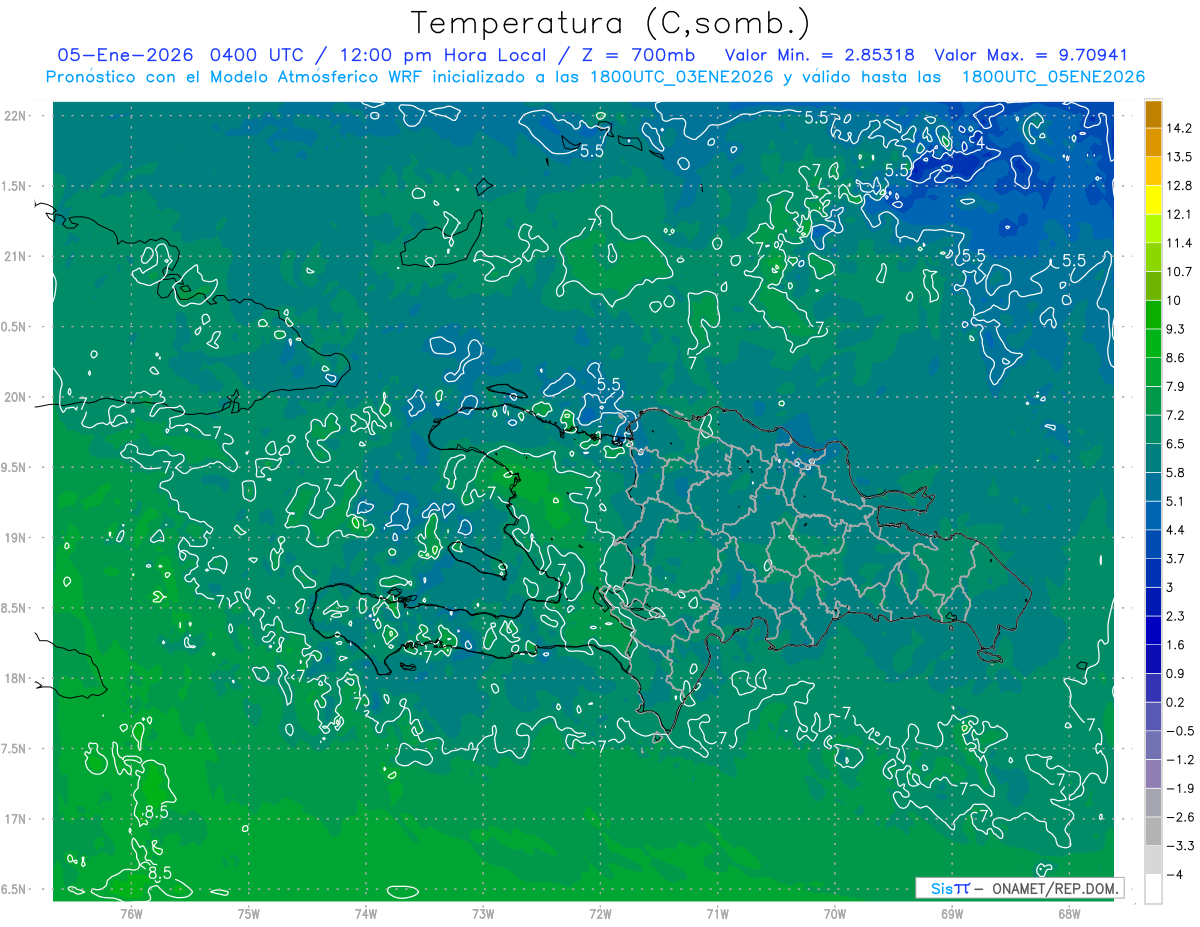Click the -1.2 colorbar value

point(1179,760)
